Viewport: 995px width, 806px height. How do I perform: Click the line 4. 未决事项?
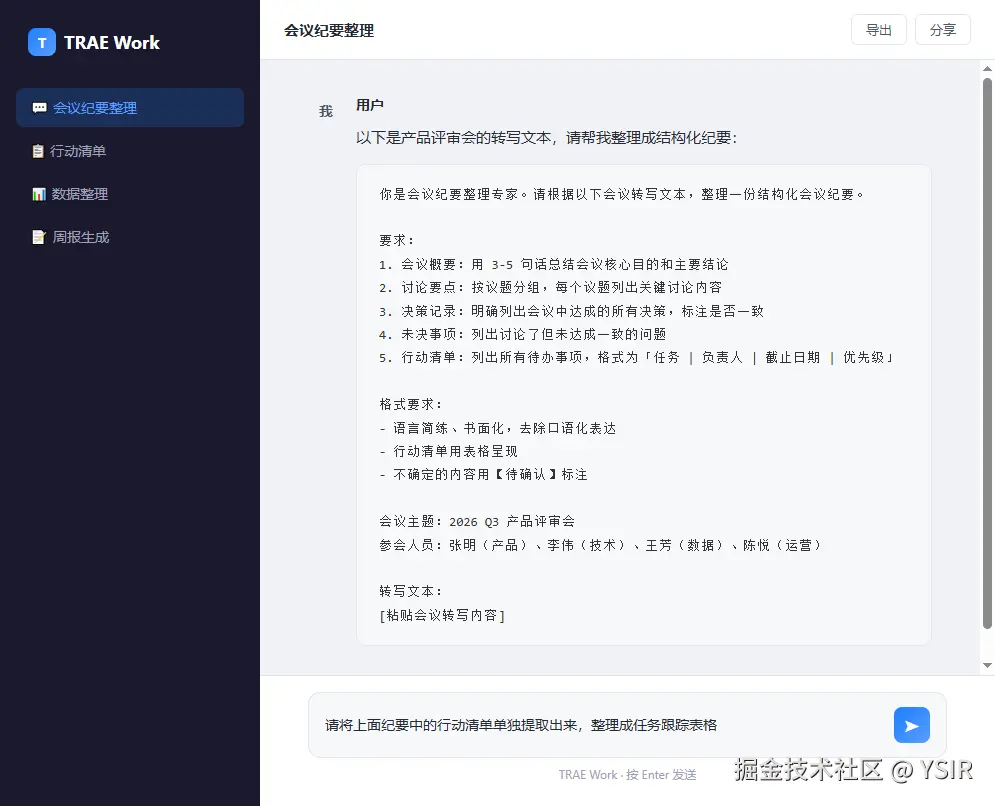522,334
